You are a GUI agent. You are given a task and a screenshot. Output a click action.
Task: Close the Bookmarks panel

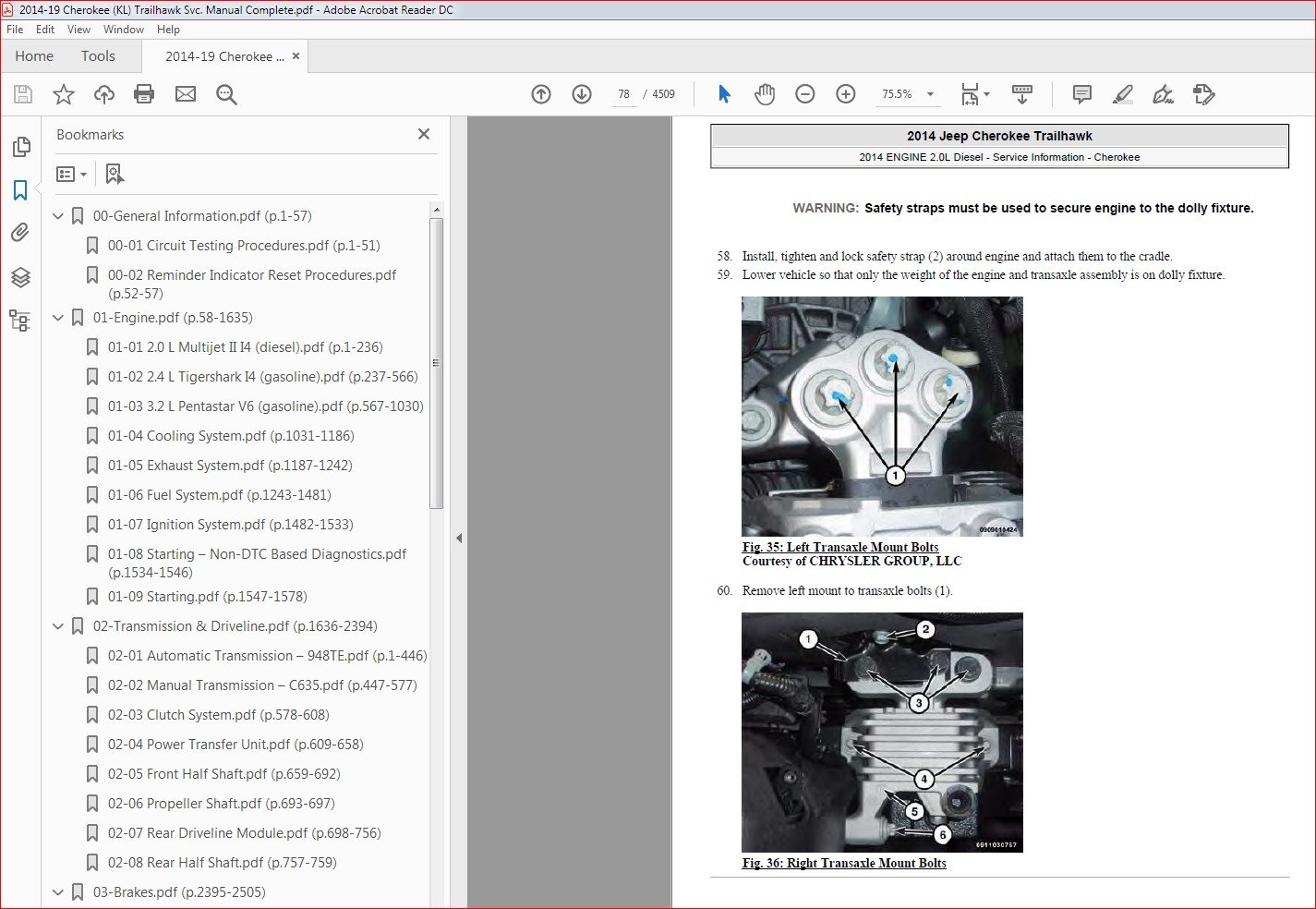tap(424, 134)
